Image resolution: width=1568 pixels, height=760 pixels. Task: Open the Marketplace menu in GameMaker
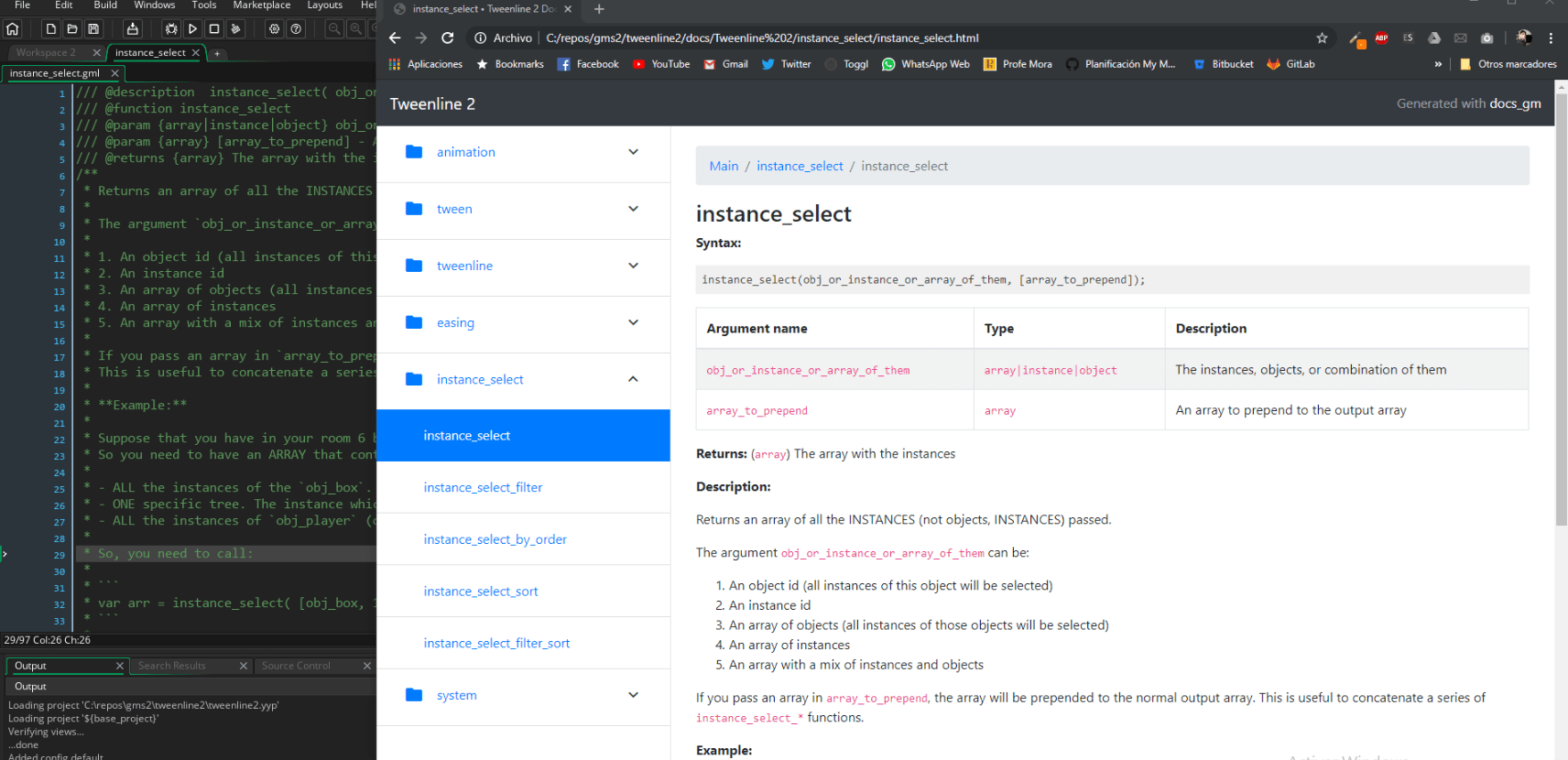(x=262, y=5)
